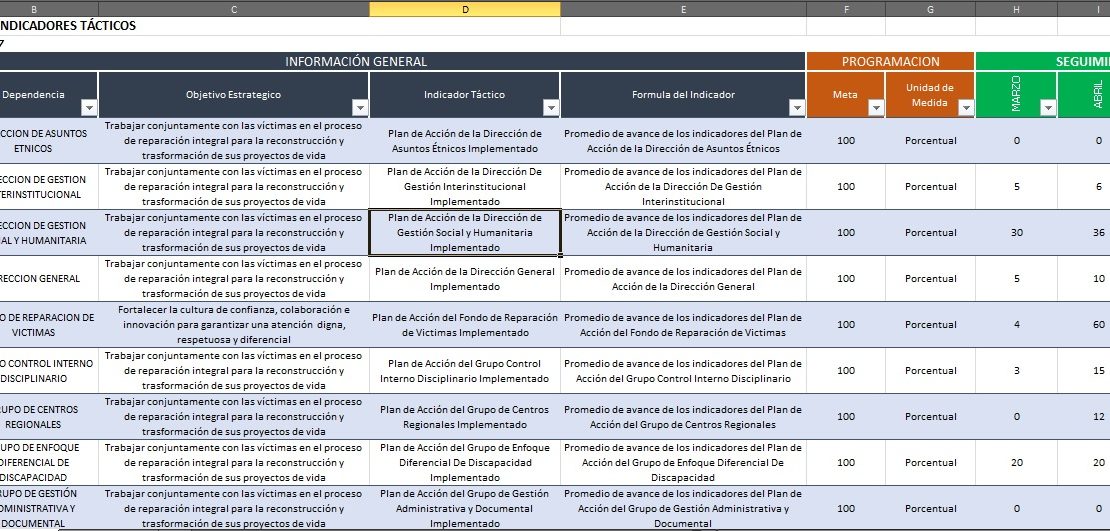Open the Unidad de Medida filter dropdown
The width and height of the screenshot is (1110, 531).
[966, 108]
